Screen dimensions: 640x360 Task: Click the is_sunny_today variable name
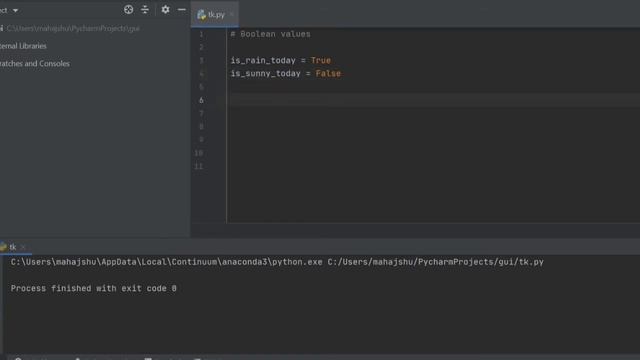point(265,73)
